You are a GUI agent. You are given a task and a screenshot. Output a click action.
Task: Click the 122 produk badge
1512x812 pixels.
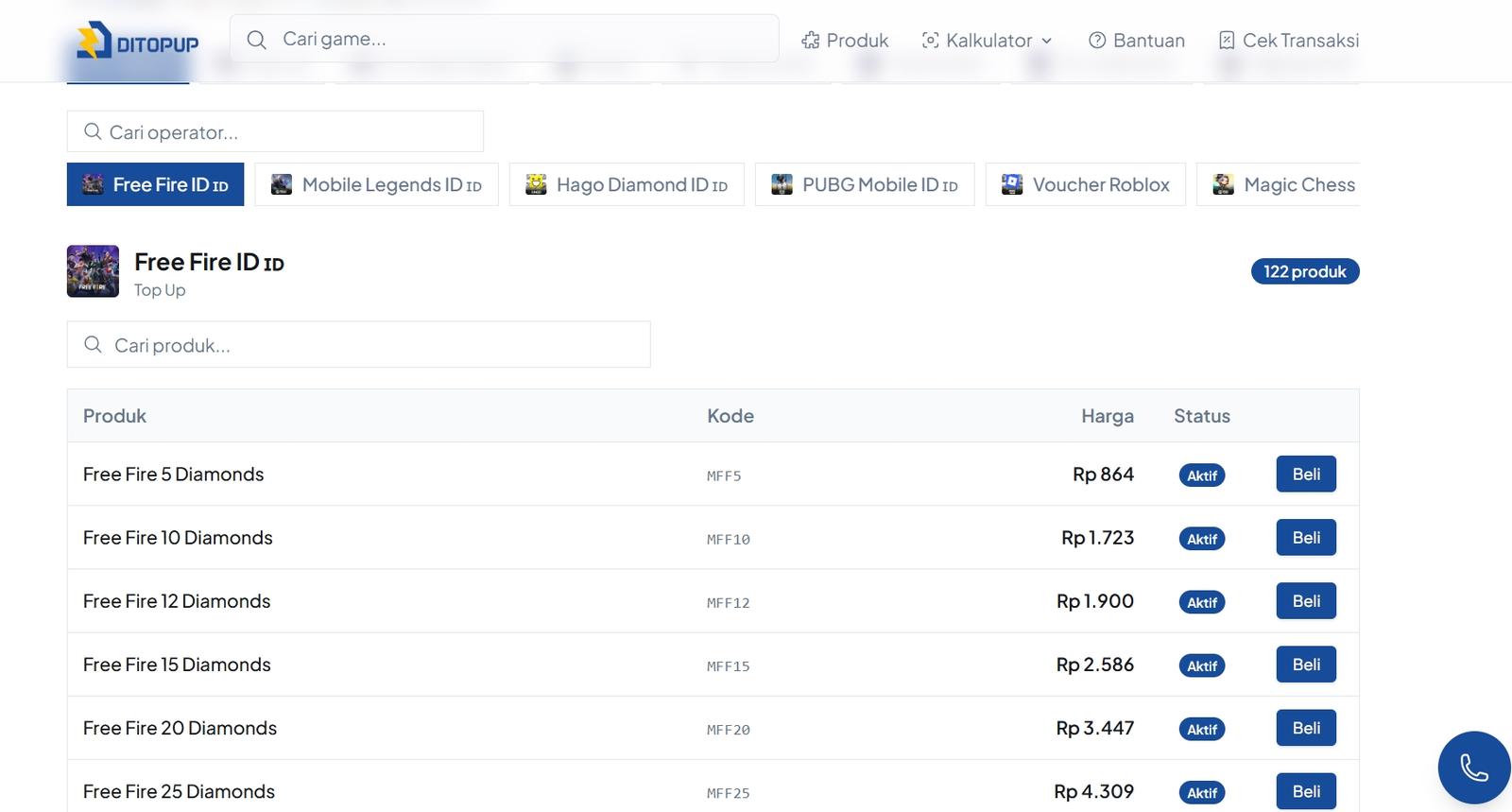[1304, 272]
